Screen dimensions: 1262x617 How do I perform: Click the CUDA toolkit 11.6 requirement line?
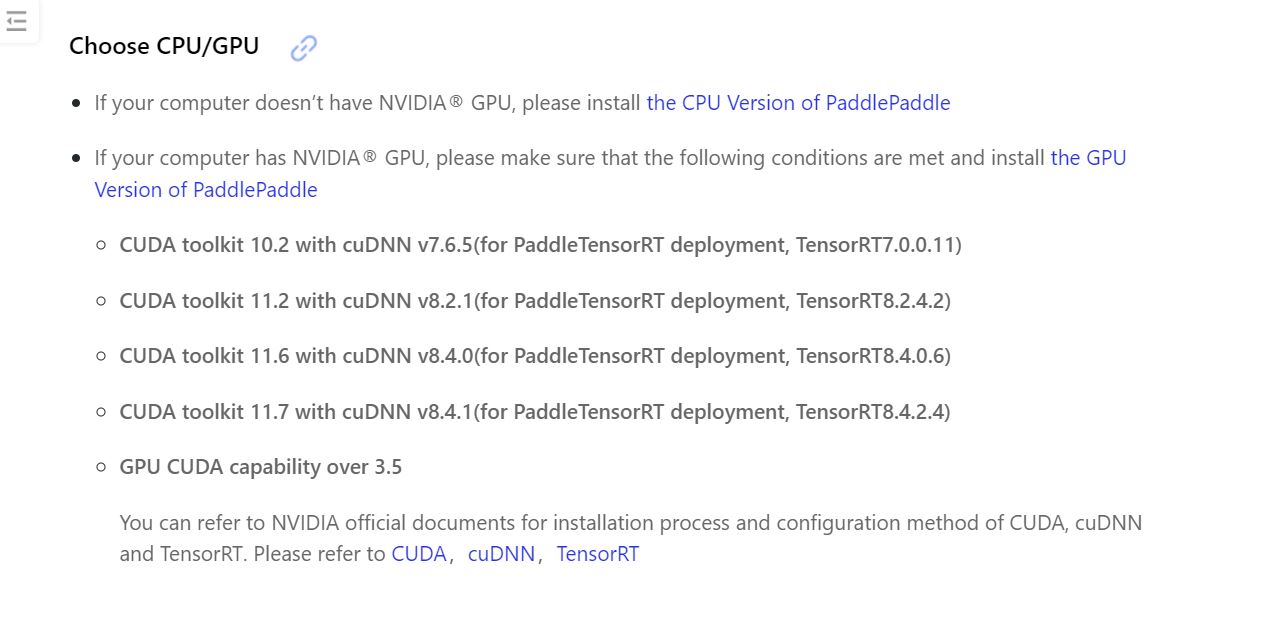pos(535,356)
